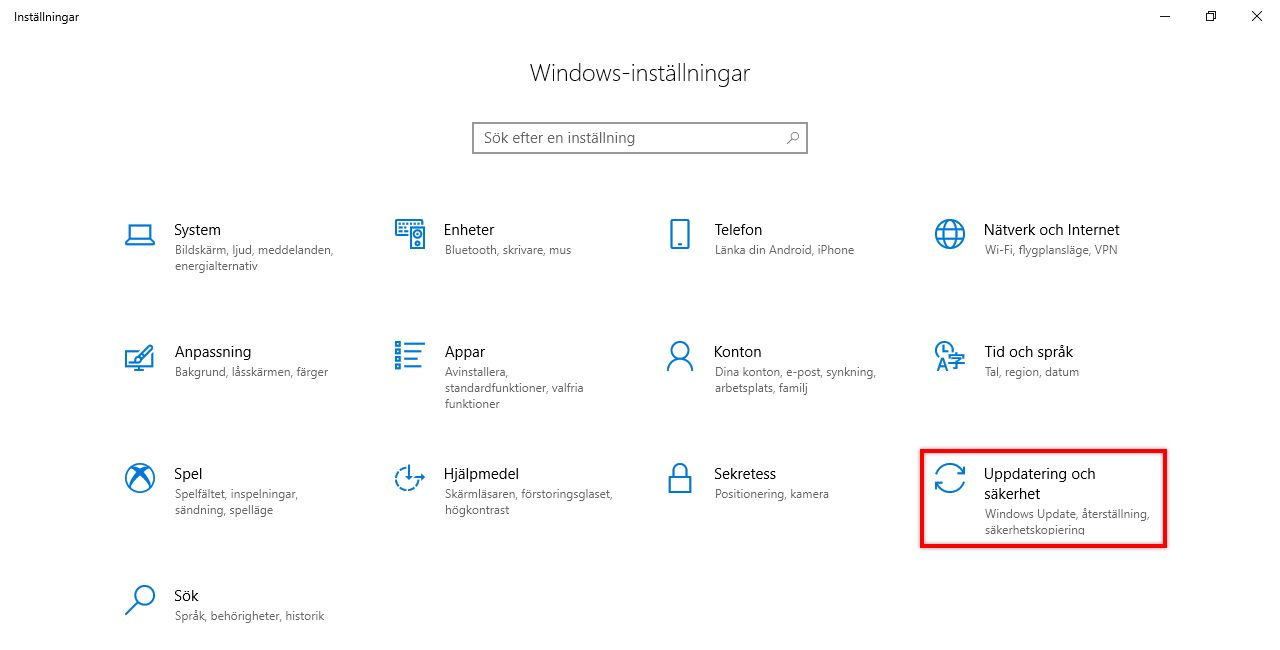Focus the 'Sök efter en inställning' field
Screen dimensions: 1280x650
[640, 138]
